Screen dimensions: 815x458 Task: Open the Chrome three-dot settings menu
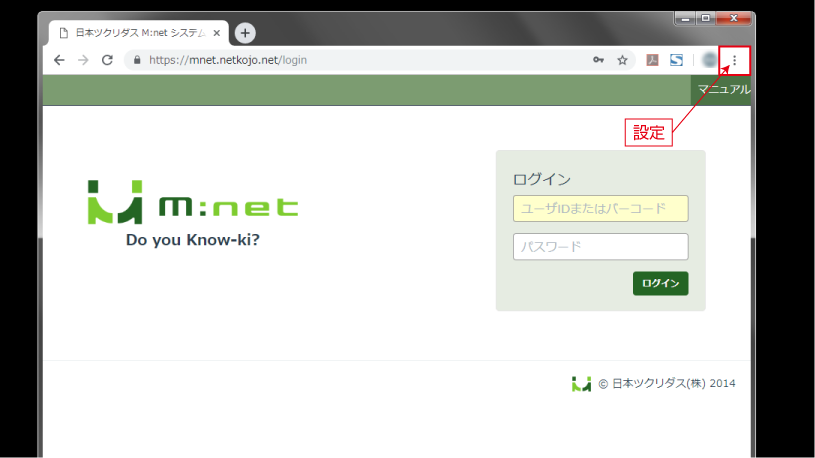[734, 60]
